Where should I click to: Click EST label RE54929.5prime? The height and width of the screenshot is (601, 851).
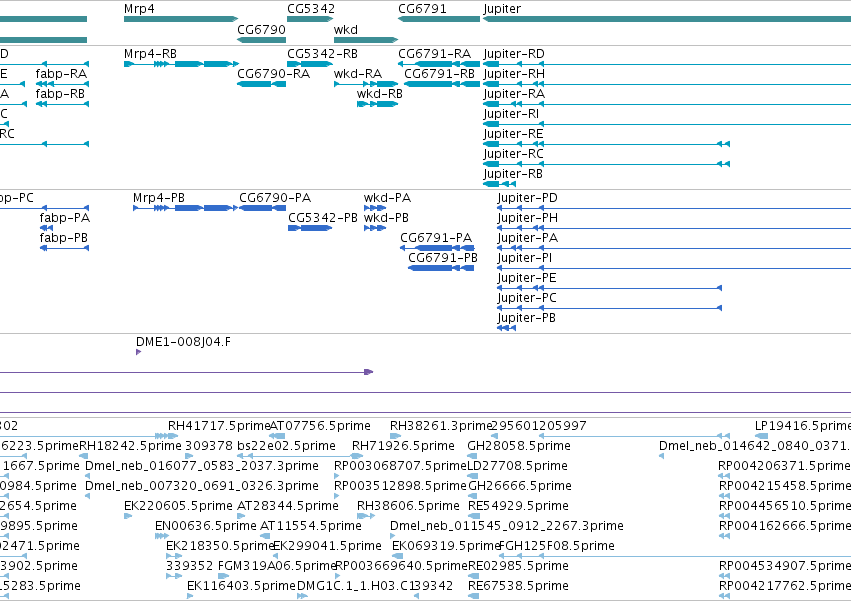coord(518,507)
